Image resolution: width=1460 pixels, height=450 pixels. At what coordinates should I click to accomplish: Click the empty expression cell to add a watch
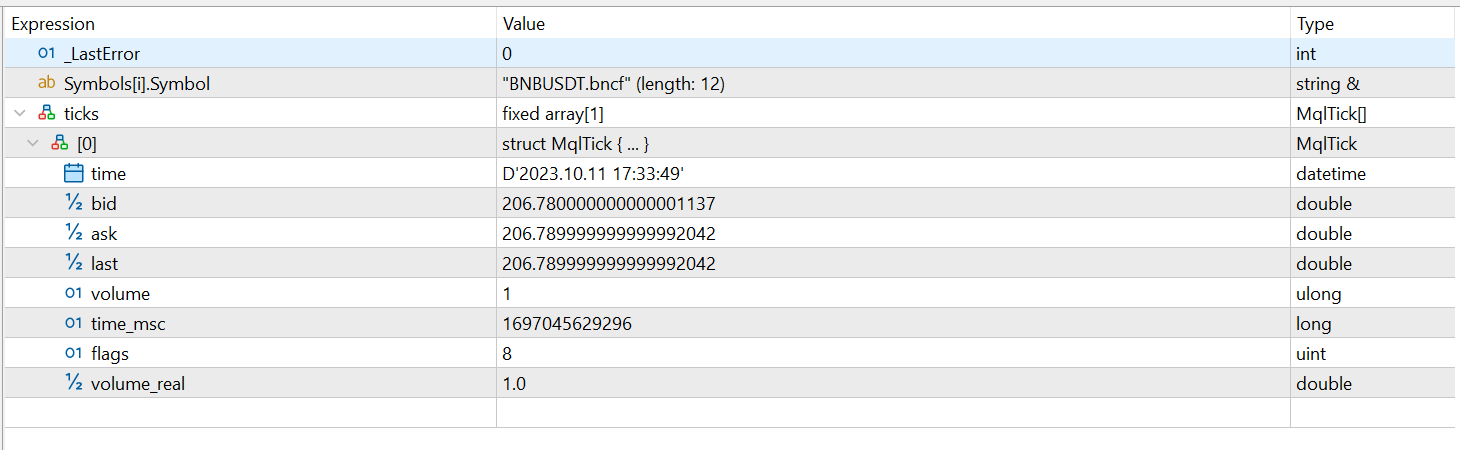(x=250, y=413)
